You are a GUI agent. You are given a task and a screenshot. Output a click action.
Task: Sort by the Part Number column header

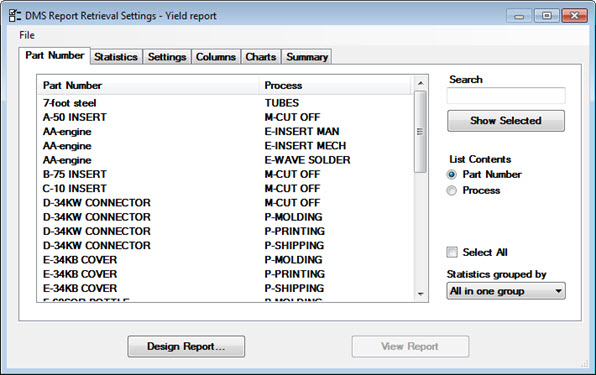[148, 85]
